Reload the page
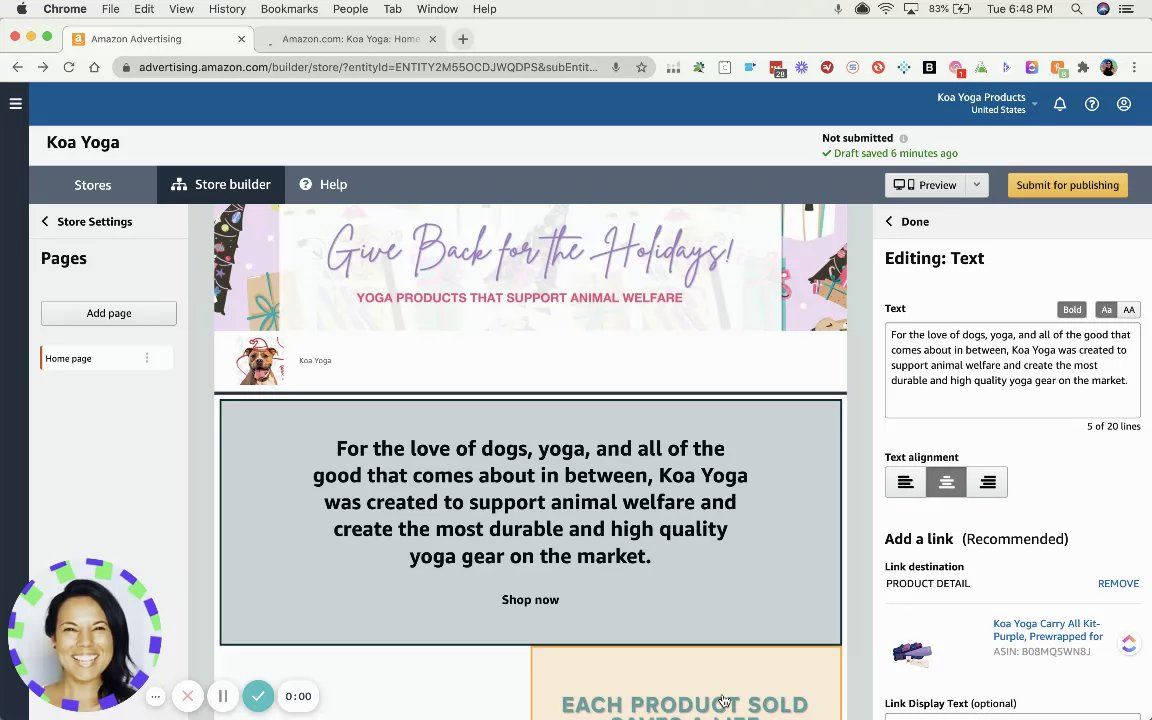The height and width of the screenshot is (720, 1152). click(x=68, y=67)
